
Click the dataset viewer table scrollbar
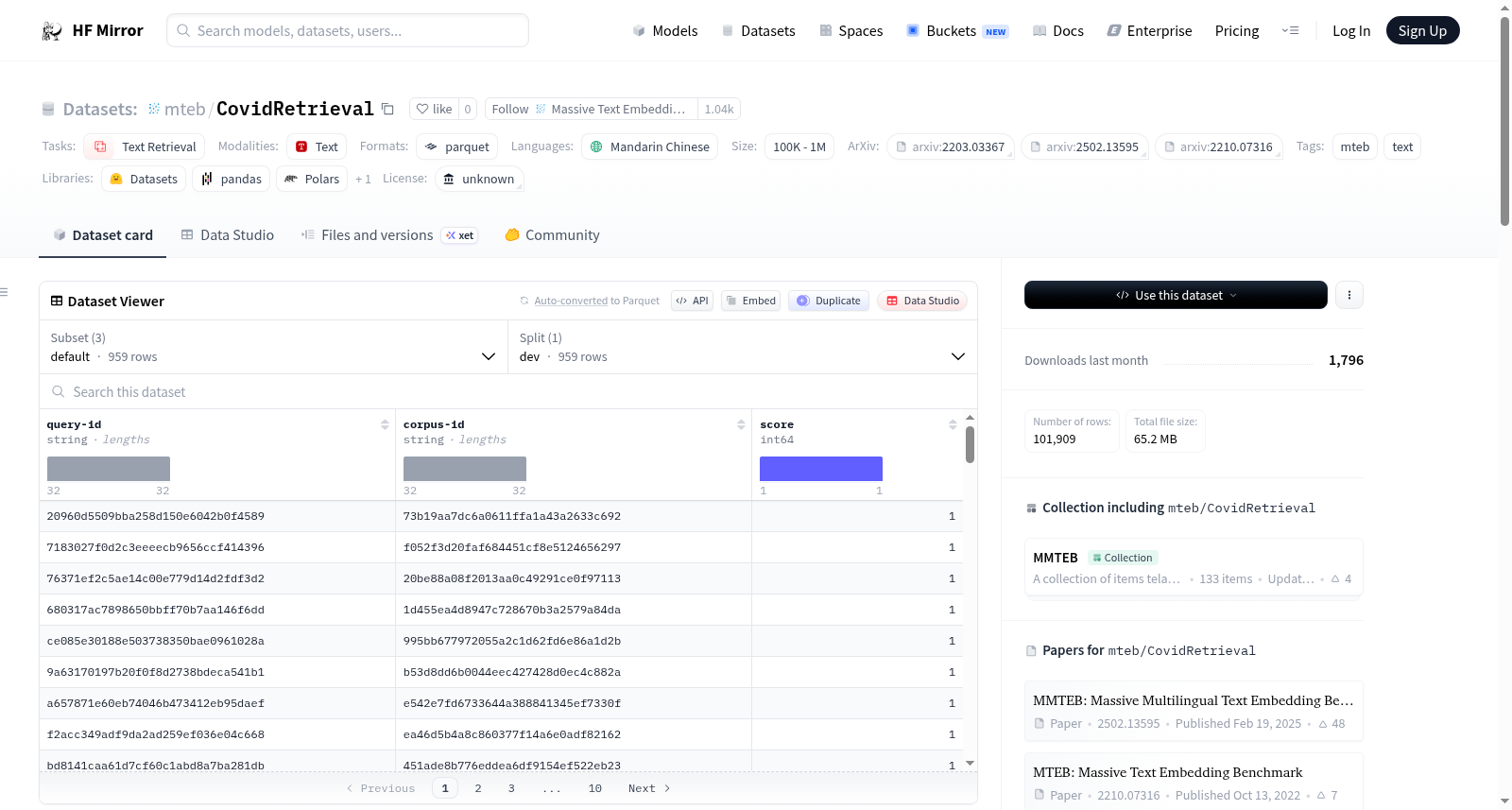[x=970, y=444]
